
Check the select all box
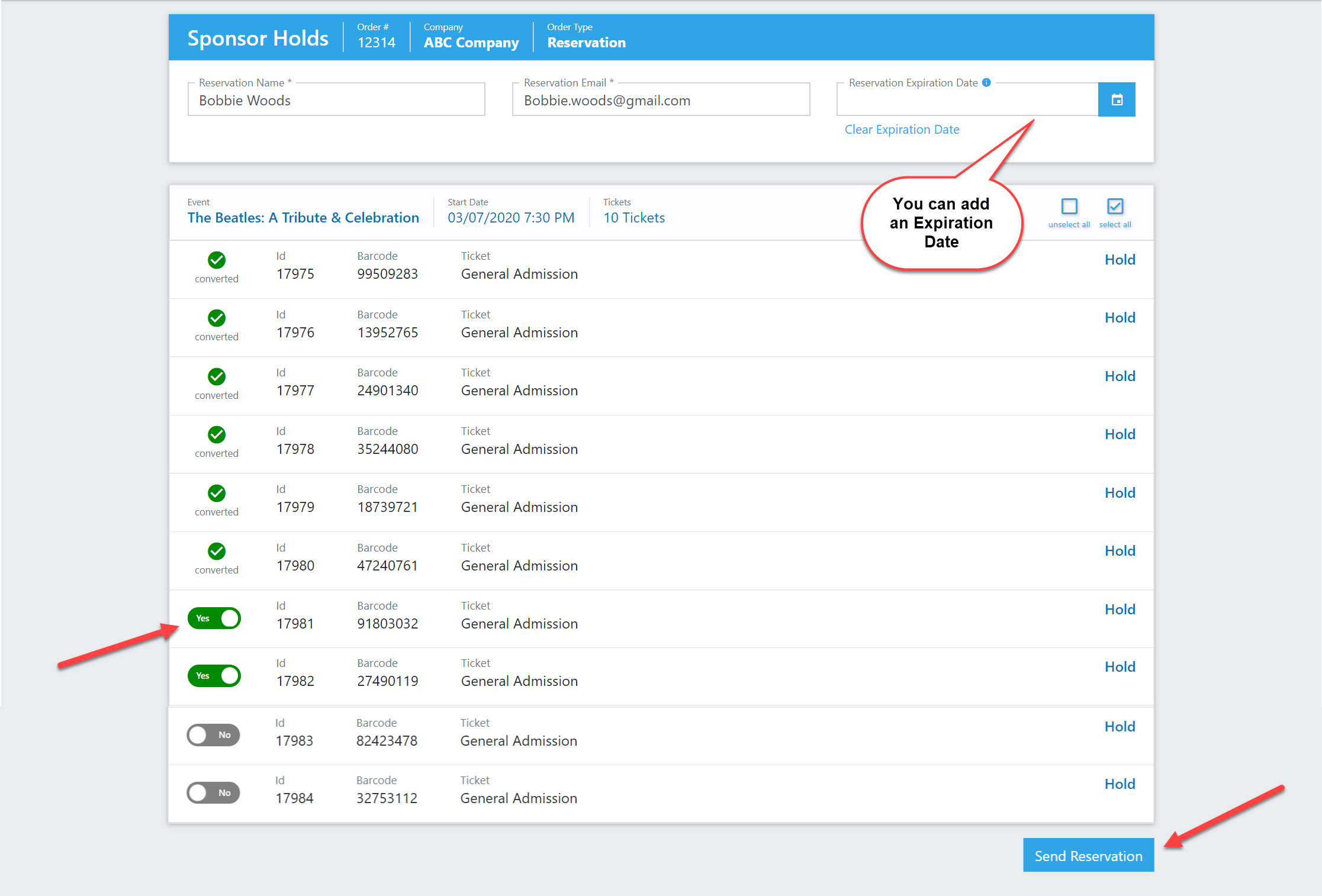1115,207
